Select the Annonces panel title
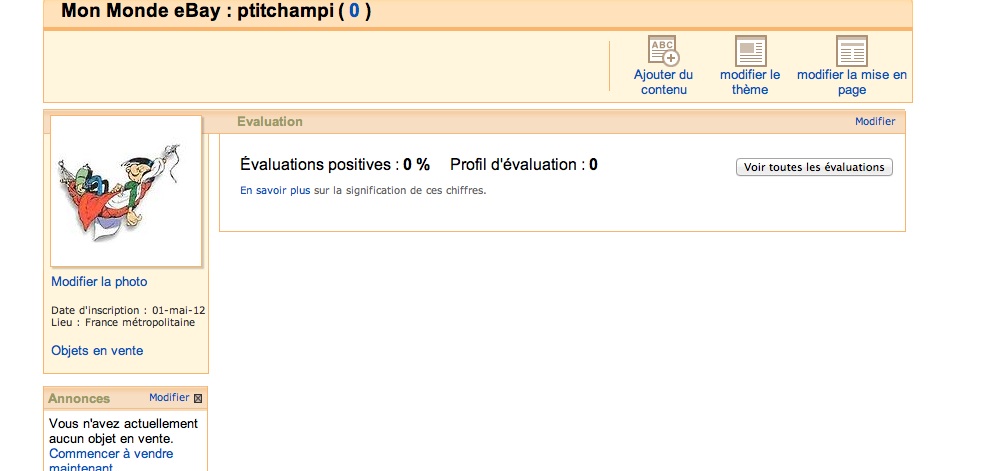Viewport: 990px width, 471px height. click(79, 398)
